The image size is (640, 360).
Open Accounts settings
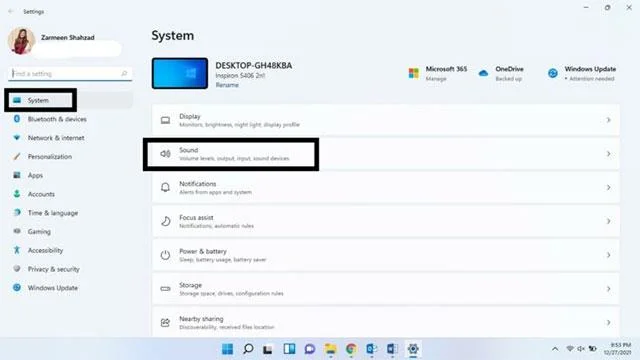[70, 194]
